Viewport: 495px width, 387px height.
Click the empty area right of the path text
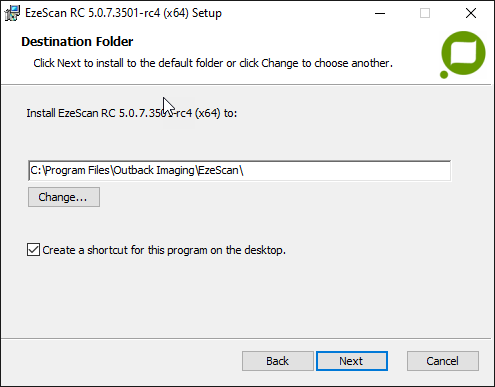(347, 171)
